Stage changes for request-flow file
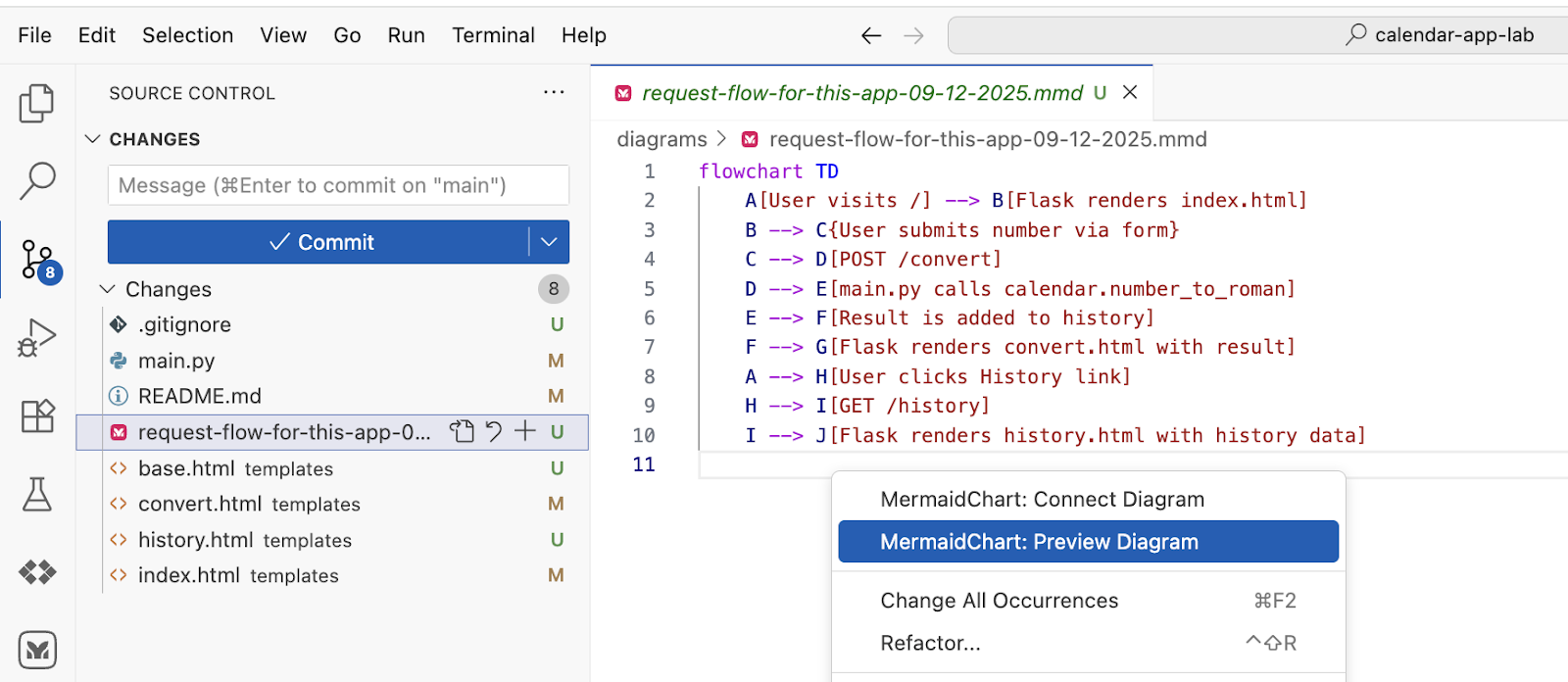 click(x=525, y=432)
